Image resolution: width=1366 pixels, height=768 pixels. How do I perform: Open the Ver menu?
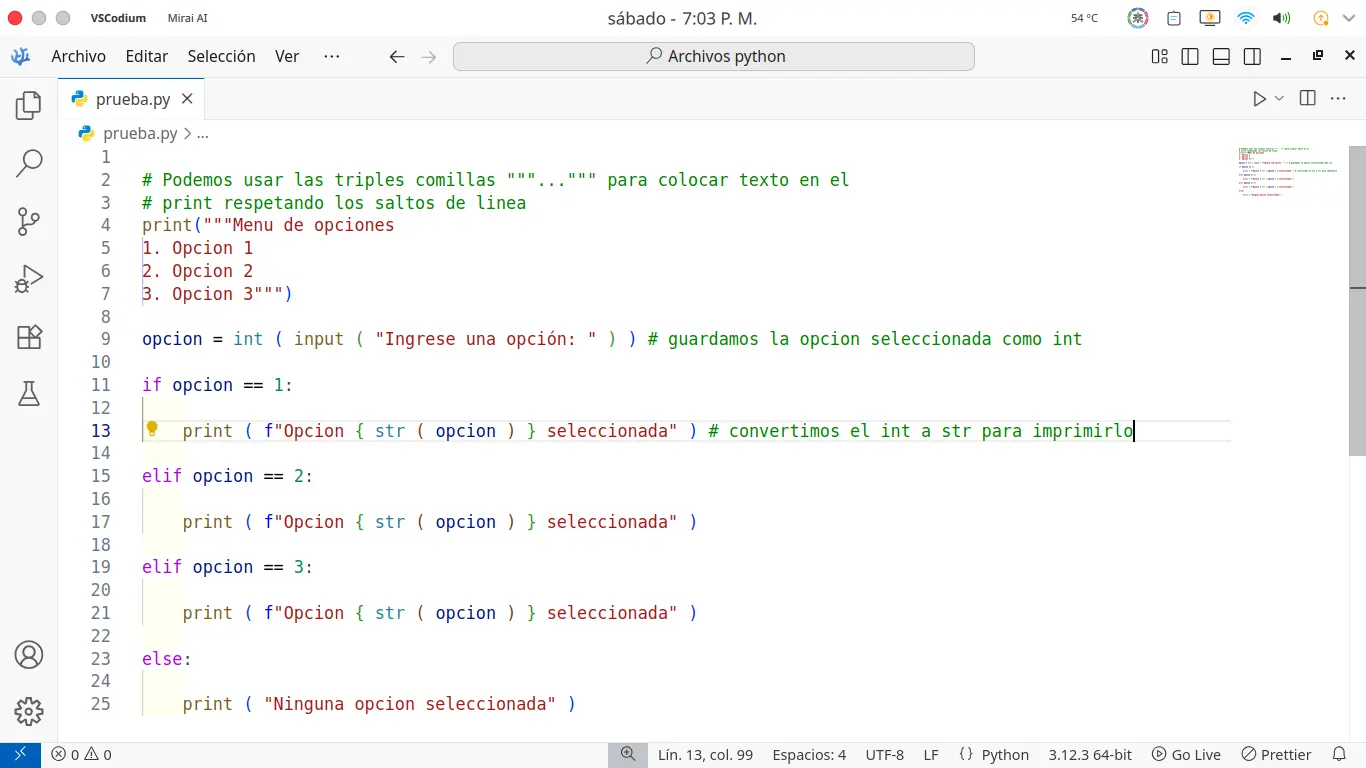287,56
